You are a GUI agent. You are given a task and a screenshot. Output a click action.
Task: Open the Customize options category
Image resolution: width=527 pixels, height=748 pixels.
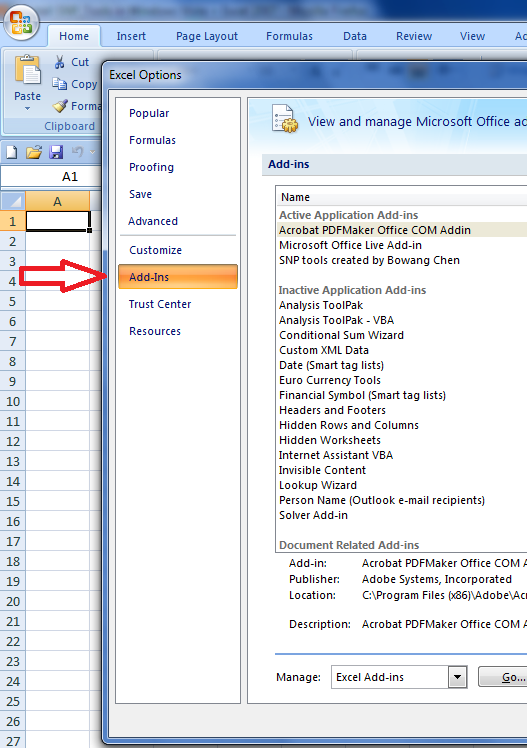(155, 250)
